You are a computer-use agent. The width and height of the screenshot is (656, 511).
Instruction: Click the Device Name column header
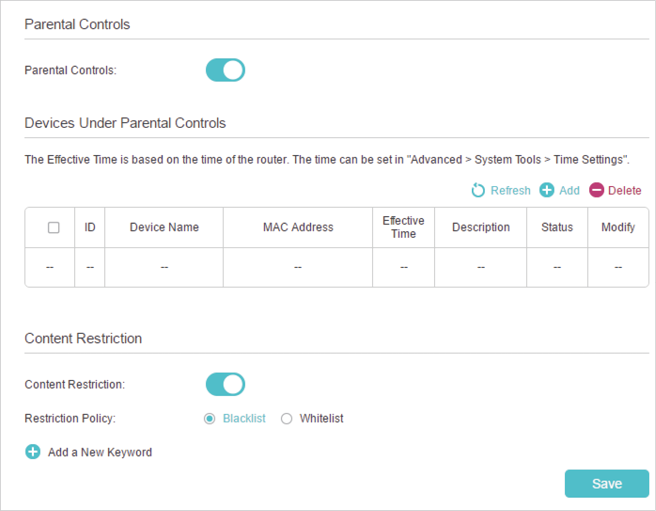pos(164,227)
